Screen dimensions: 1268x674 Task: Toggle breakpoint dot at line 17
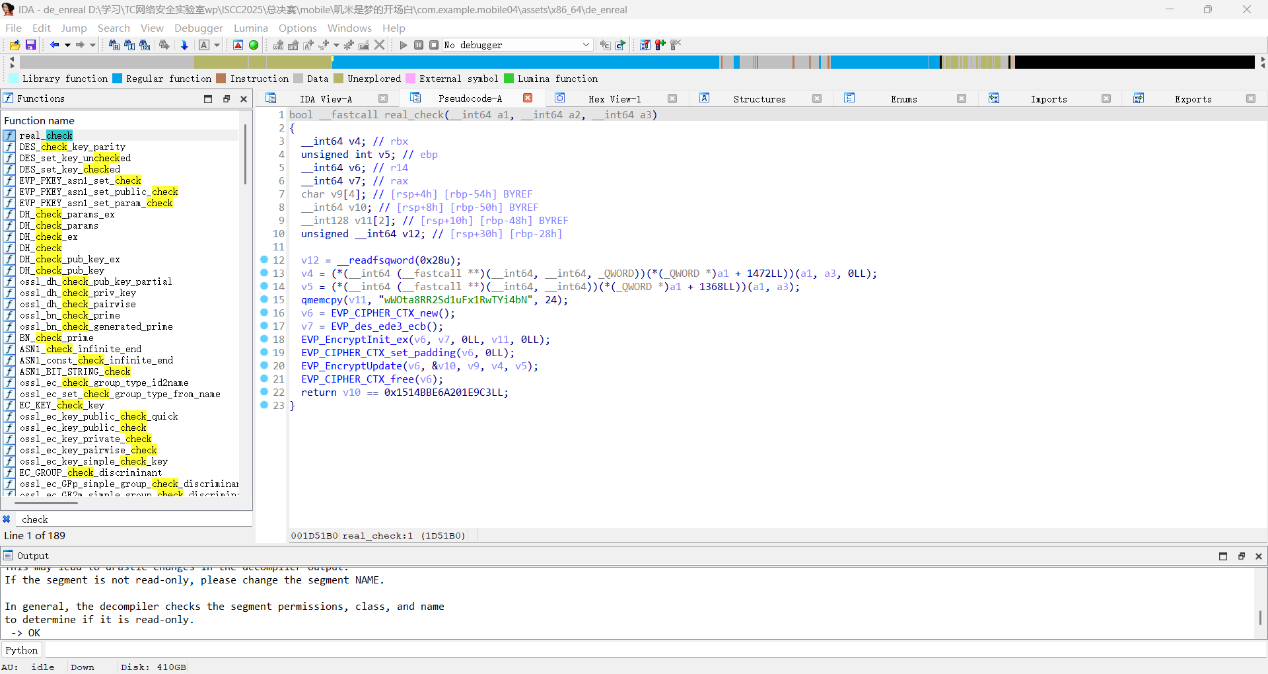point(264,326)
